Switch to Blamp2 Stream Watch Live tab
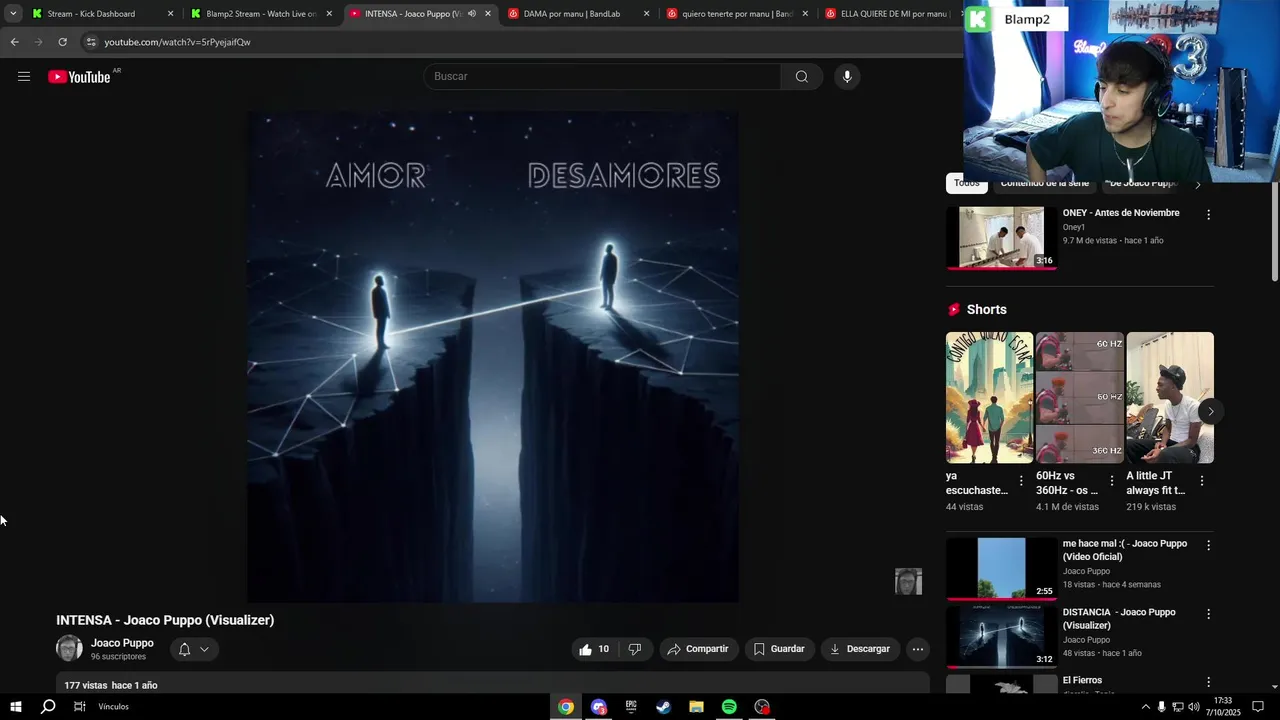 coord(260,14)
